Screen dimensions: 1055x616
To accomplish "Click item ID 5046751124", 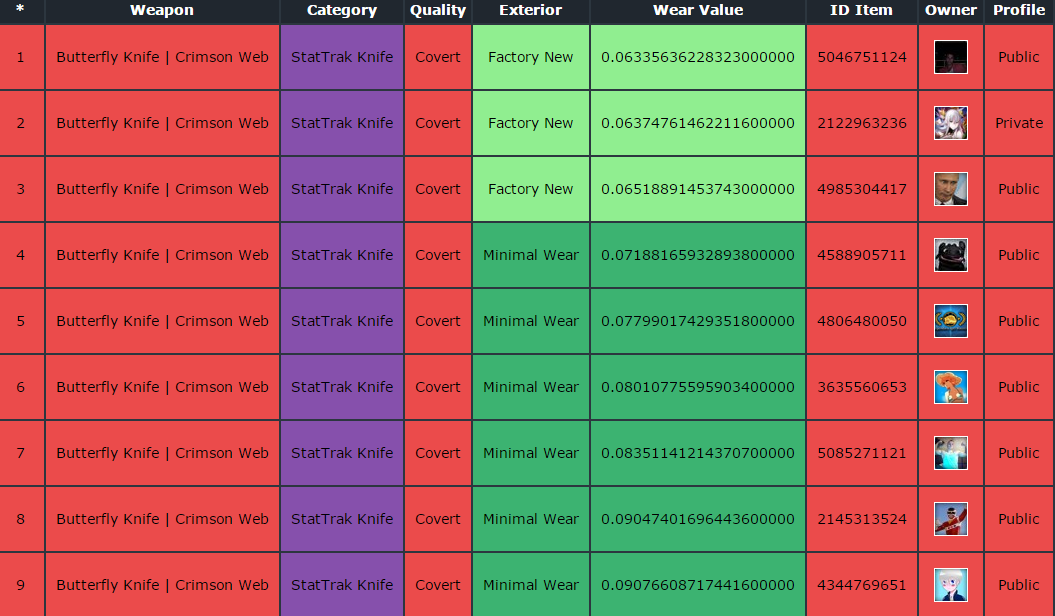I will pos(862,57).
